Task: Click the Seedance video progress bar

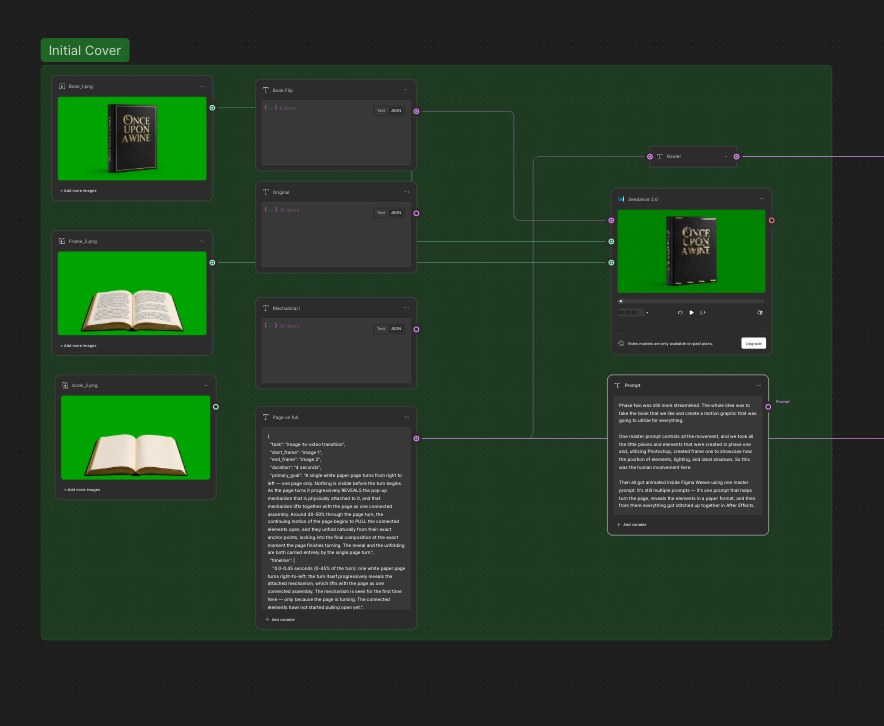Action: click(691, 302)
